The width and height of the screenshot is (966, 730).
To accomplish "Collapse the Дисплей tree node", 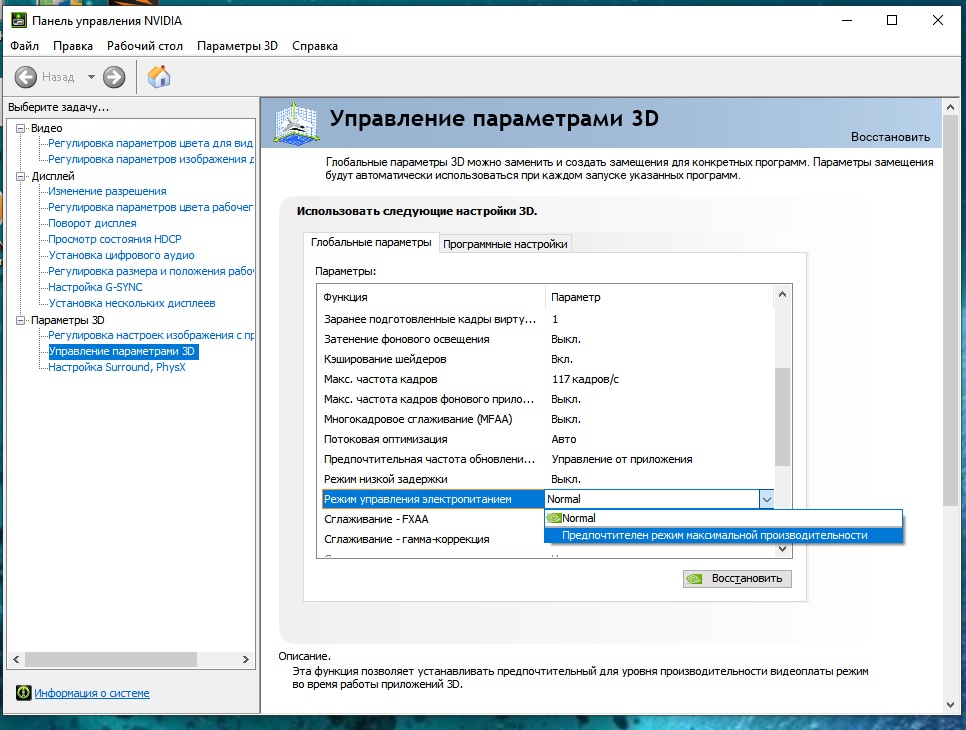I will point(21,176).
